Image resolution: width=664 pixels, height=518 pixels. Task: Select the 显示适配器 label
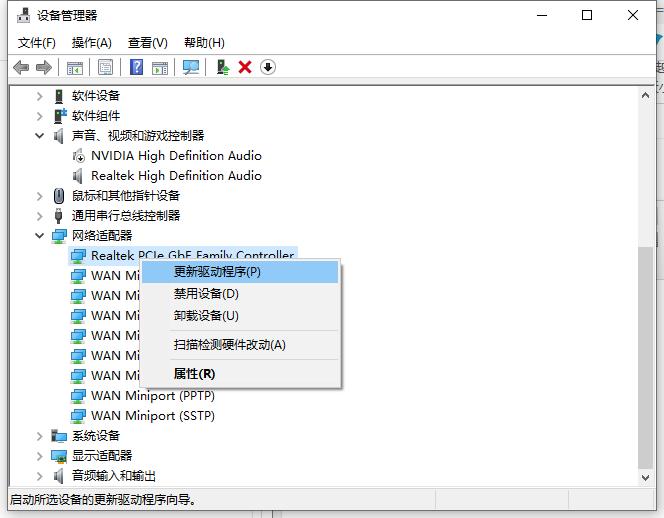pos(102,456)
